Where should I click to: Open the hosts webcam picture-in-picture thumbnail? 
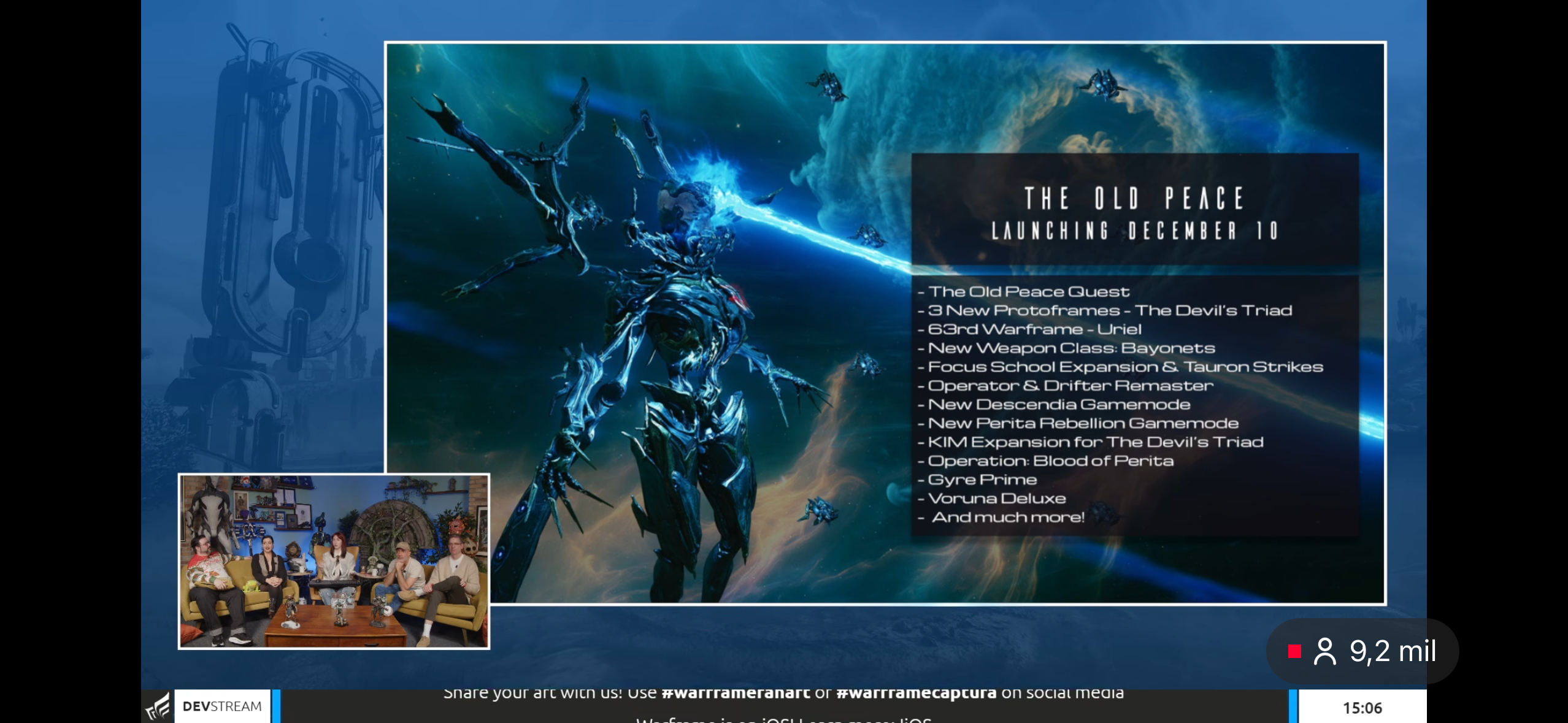(334, 561)
